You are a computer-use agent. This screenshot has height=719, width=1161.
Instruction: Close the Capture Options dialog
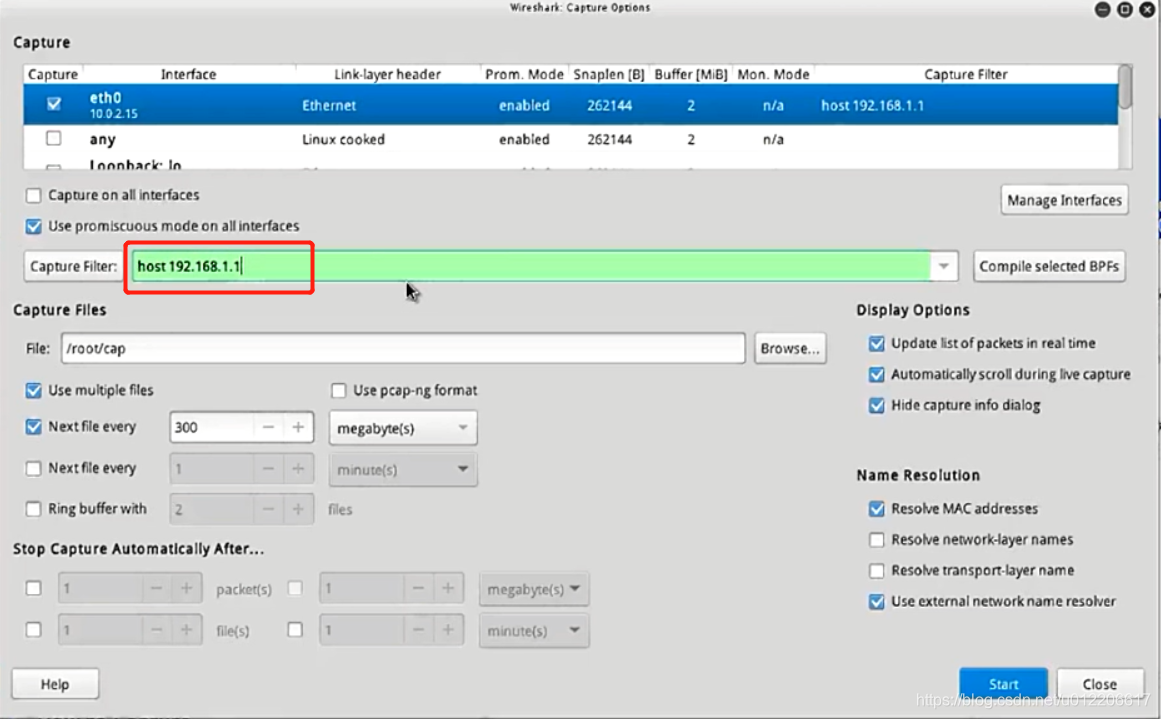coord(1100,684)
